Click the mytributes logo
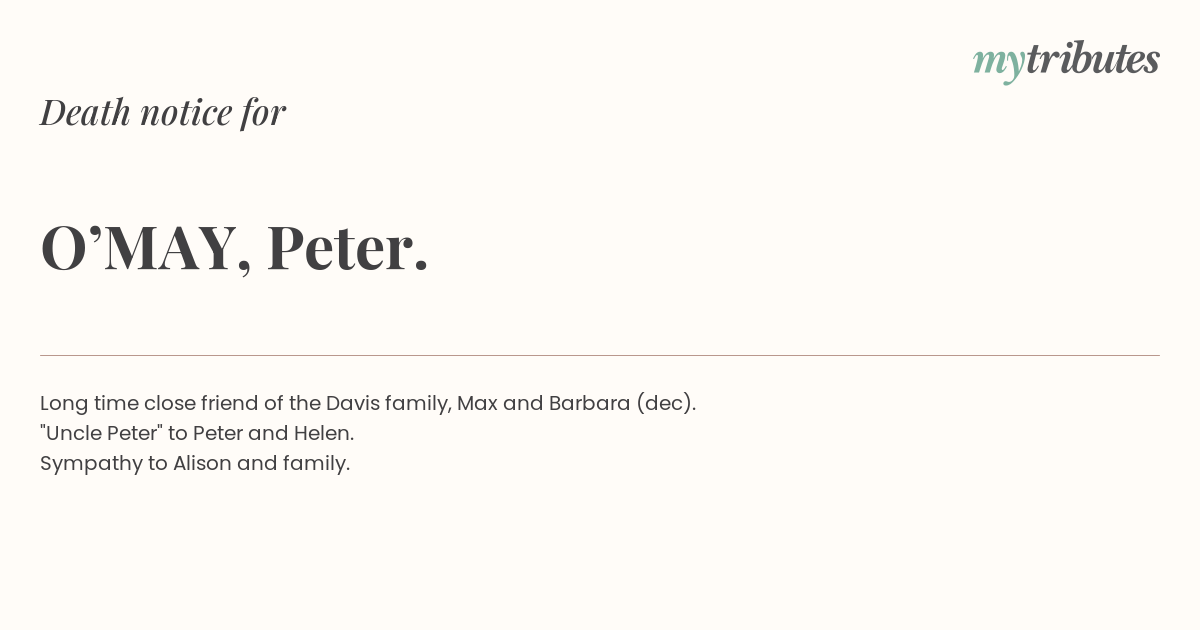This screenshot has width=1200, height=630. (1066, 61)
